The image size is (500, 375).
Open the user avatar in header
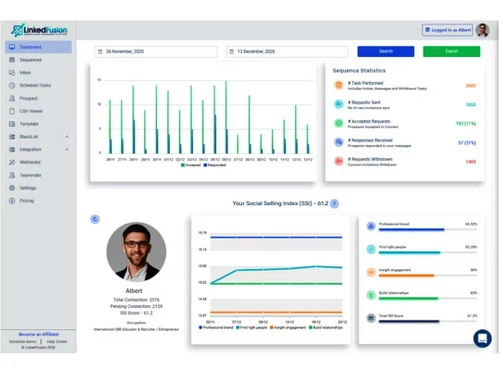[482, 30]
